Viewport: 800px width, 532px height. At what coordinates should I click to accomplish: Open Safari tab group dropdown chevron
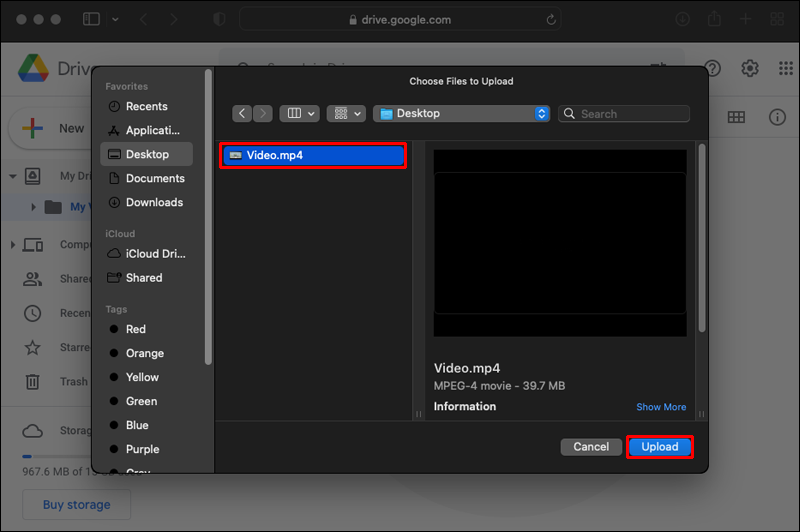pyautogui.click(x=115, y=19)
